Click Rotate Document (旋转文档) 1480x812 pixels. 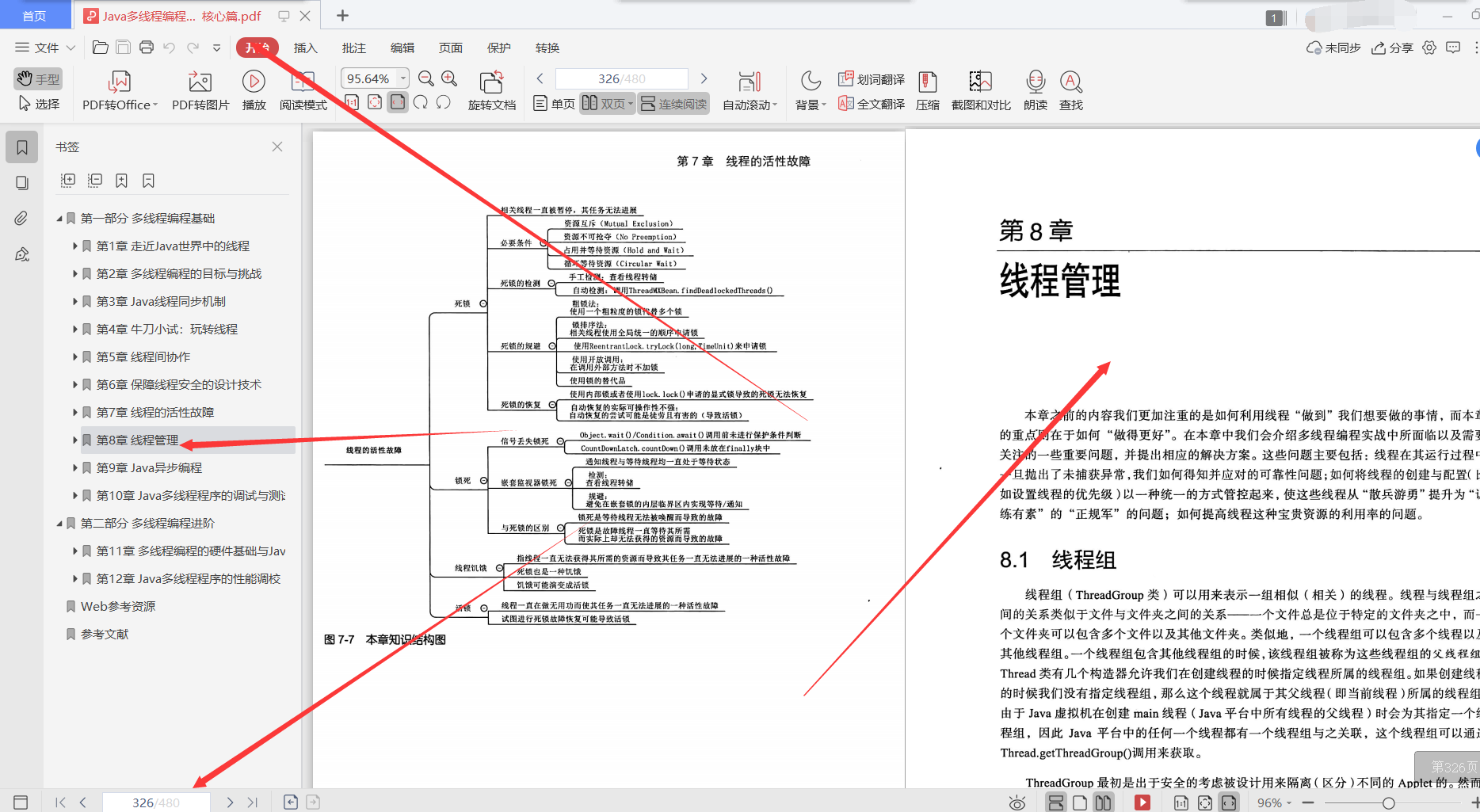point(491,91)
